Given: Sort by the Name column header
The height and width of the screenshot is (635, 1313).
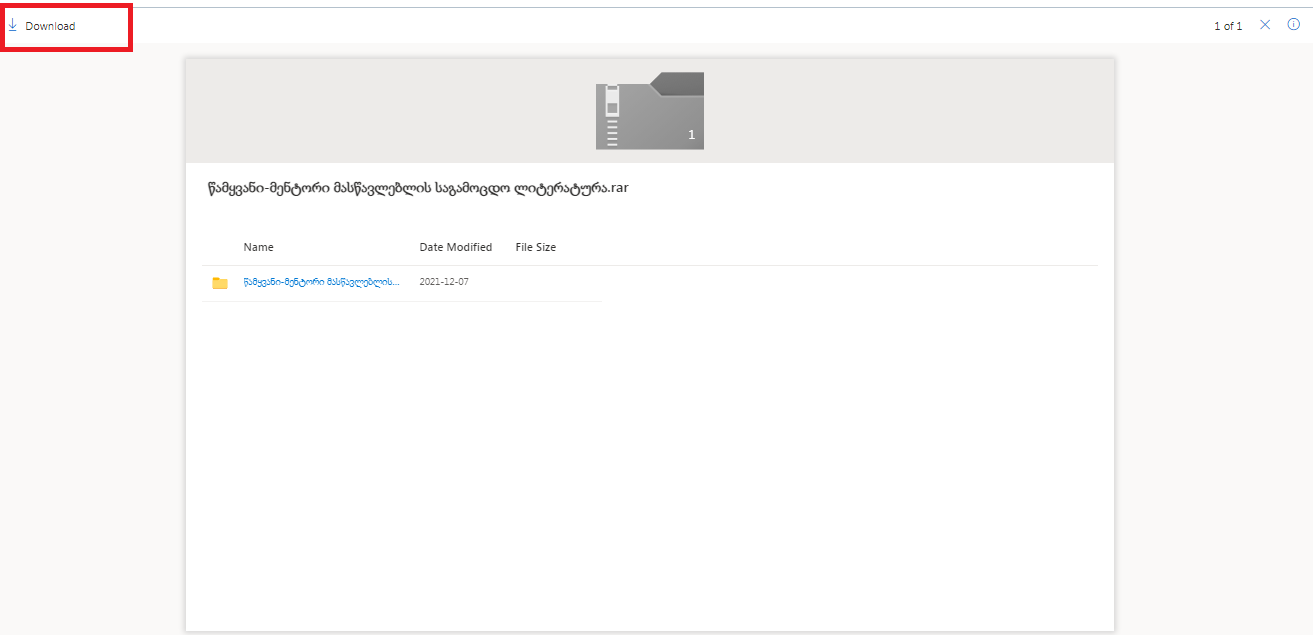Looking at the screenshot, I should [x=258, y=247].
